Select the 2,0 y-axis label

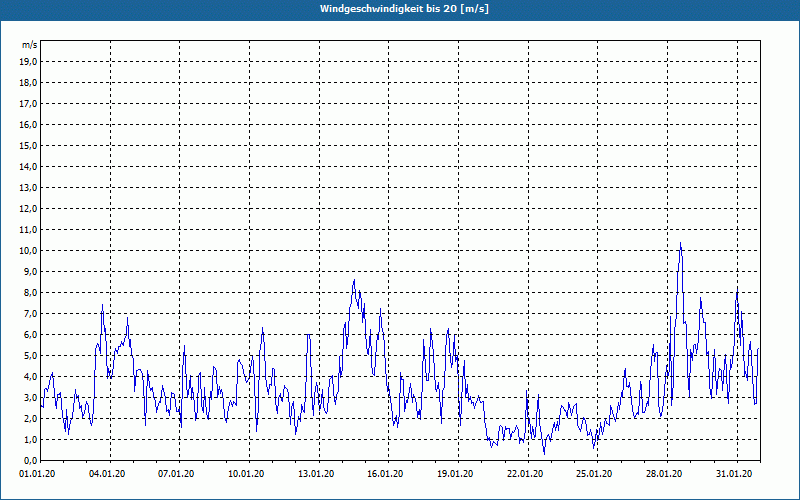click(30, 418)
